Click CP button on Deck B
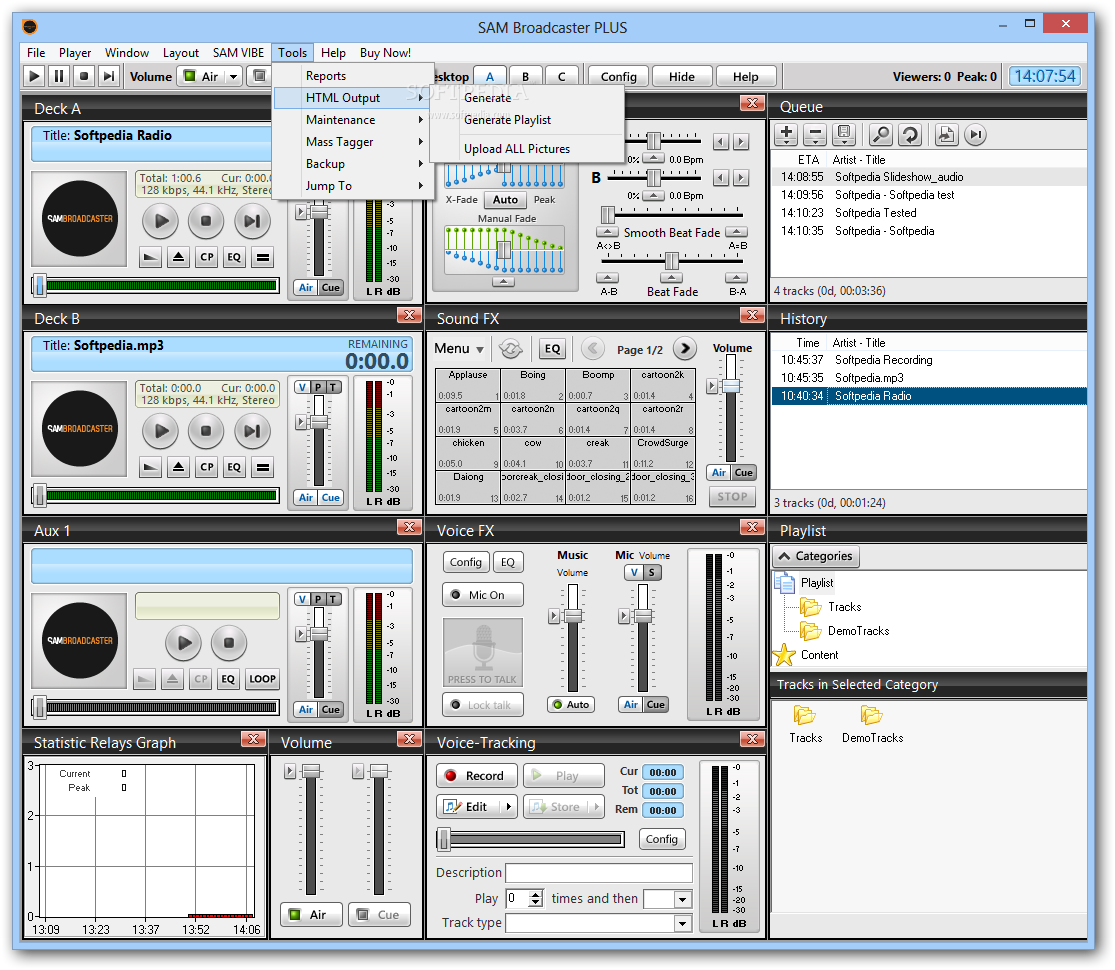 pos(206,467)
